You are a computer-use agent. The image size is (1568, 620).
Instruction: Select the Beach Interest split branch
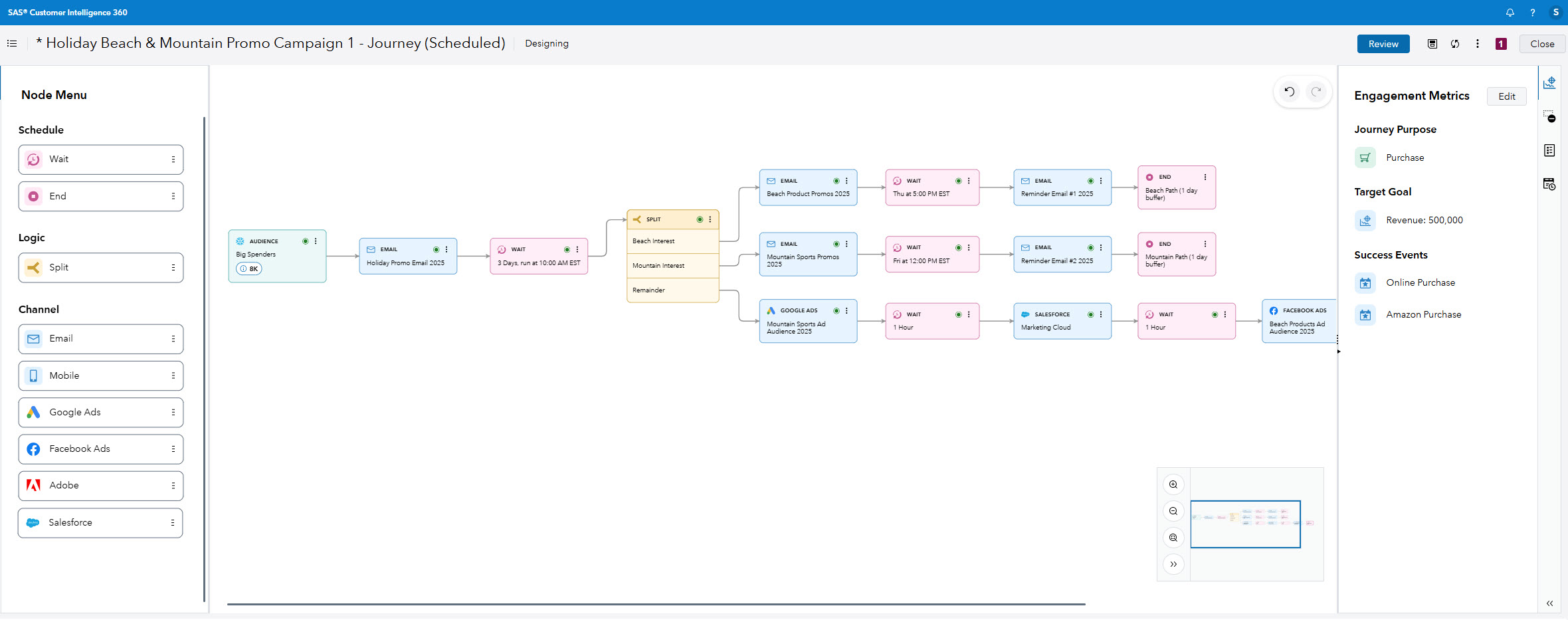tap(673, 241)
